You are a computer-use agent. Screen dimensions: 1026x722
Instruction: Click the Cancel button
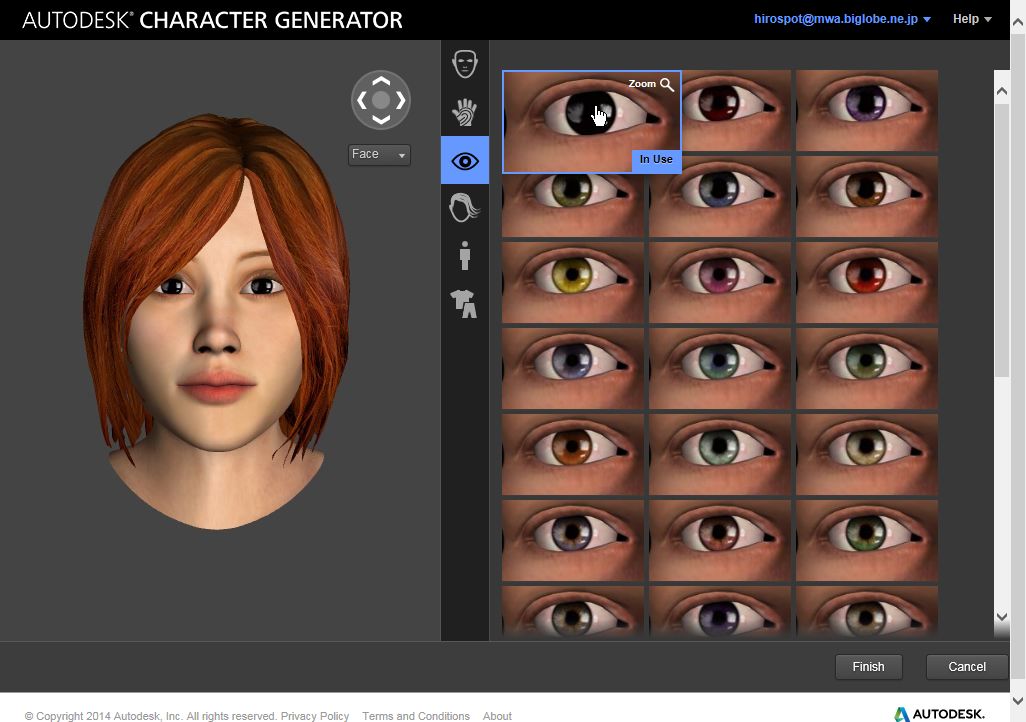(x=965, y=666)
